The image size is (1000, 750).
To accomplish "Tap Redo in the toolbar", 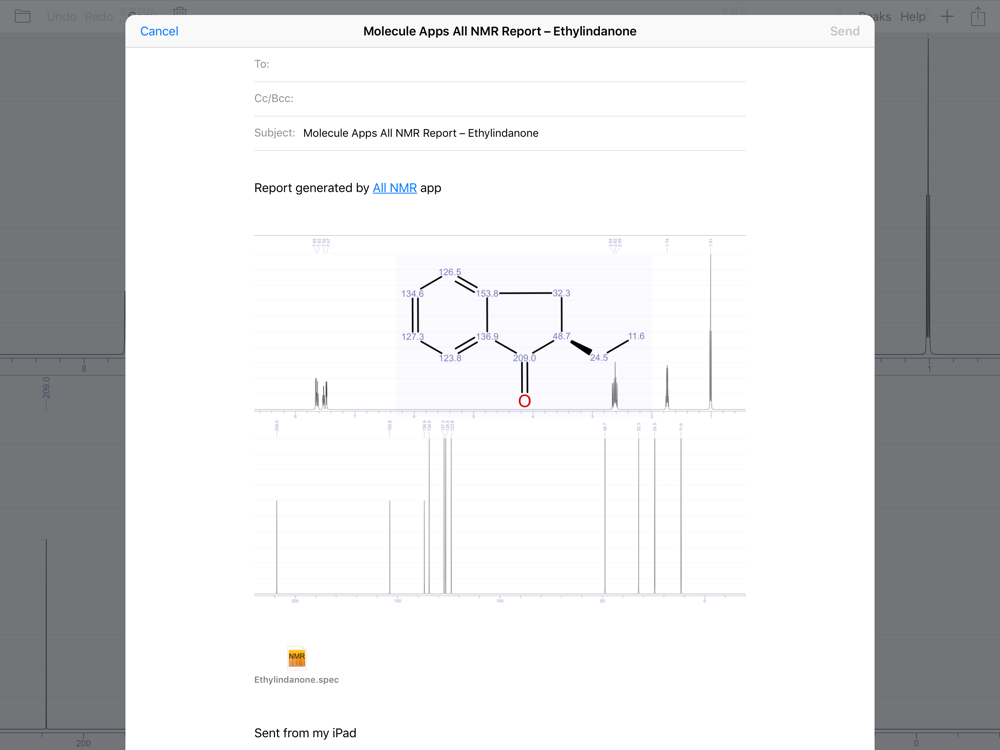I will [98, 17].
